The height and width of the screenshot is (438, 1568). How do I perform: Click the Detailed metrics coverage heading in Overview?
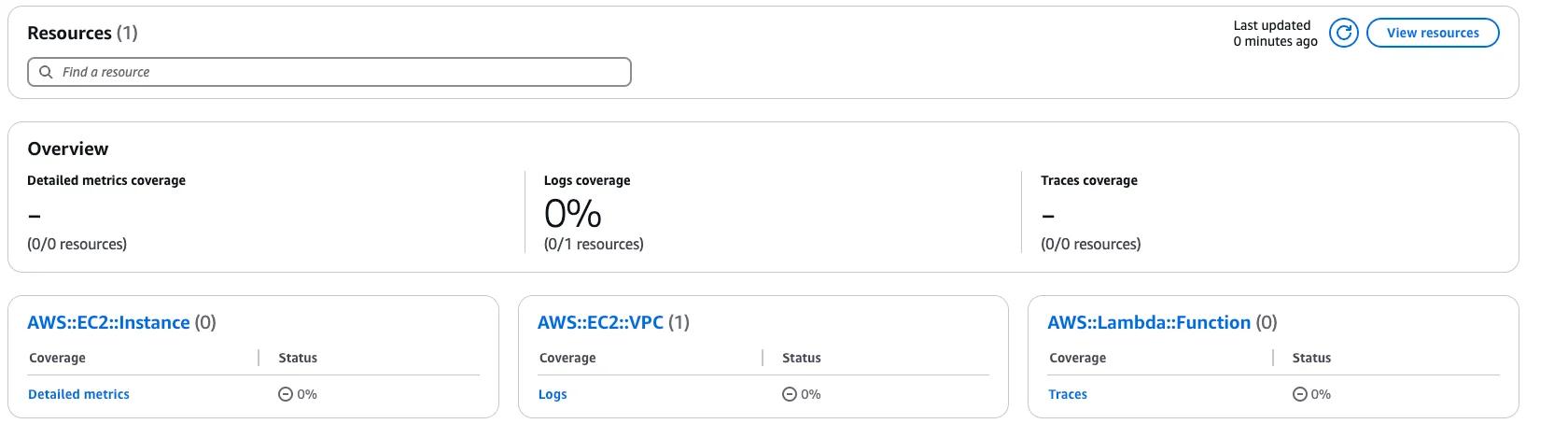pos(106,181)
